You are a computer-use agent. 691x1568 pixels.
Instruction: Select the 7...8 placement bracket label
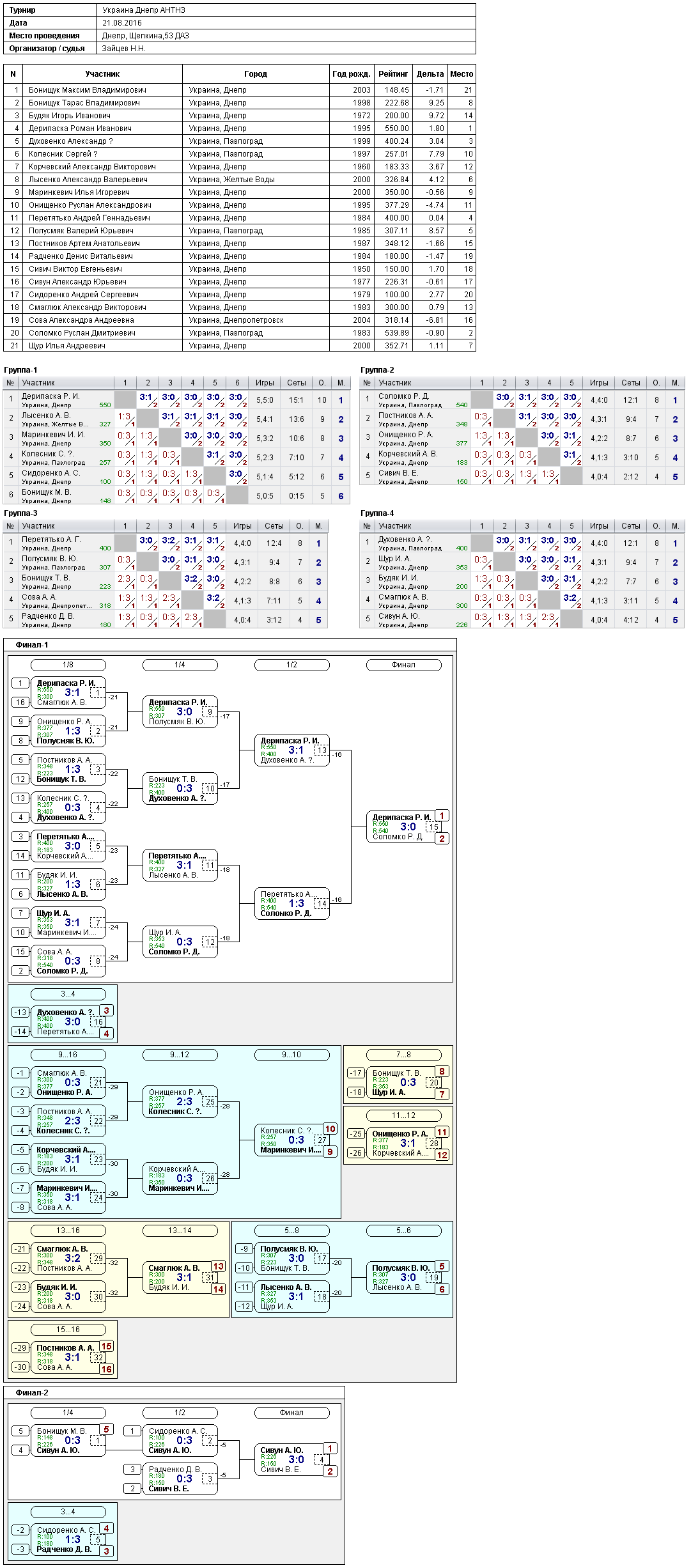(x=403, y=1055)
